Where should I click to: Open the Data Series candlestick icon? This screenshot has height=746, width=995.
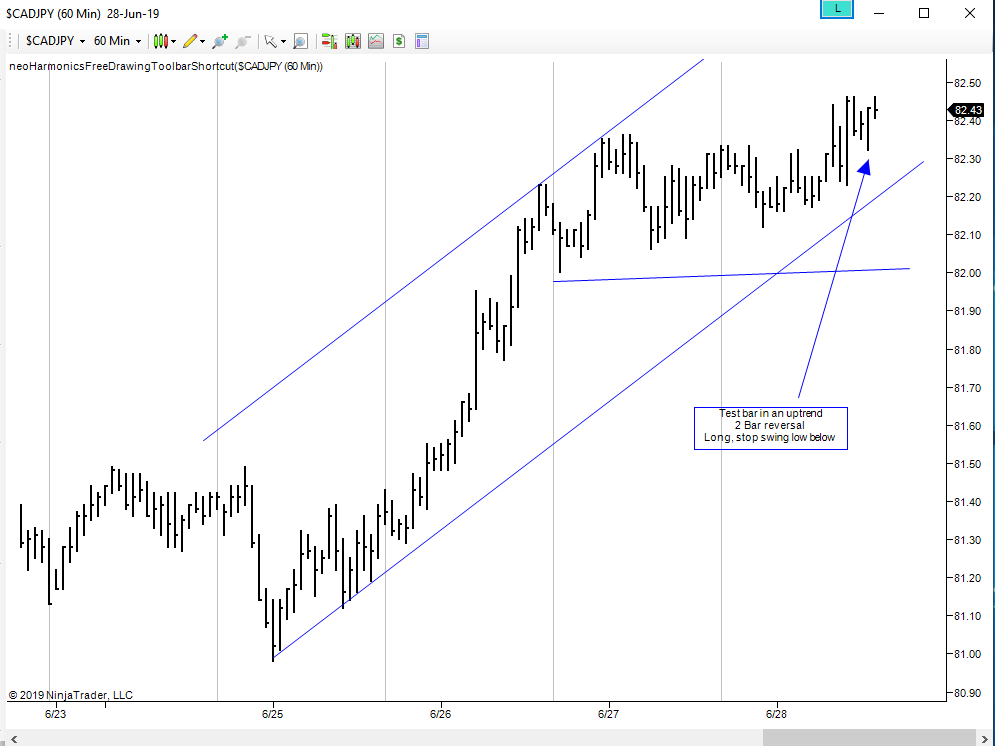click(353, 41)
